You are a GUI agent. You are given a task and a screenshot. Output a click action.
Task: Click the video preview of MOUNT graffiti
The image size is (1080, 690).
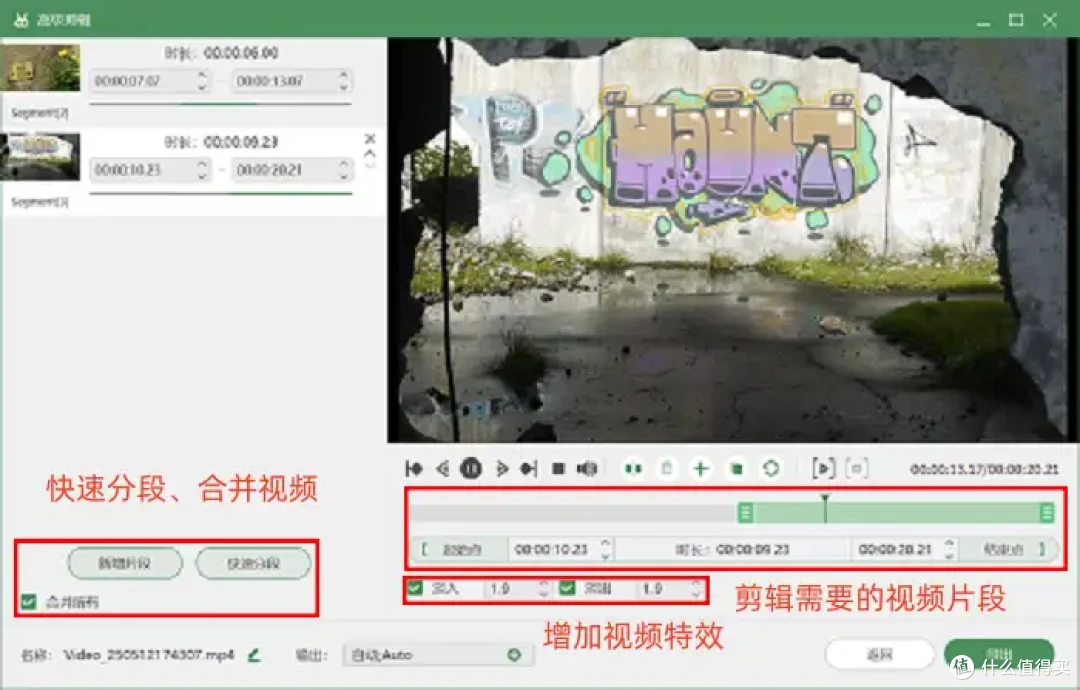(x=732, y=240)
